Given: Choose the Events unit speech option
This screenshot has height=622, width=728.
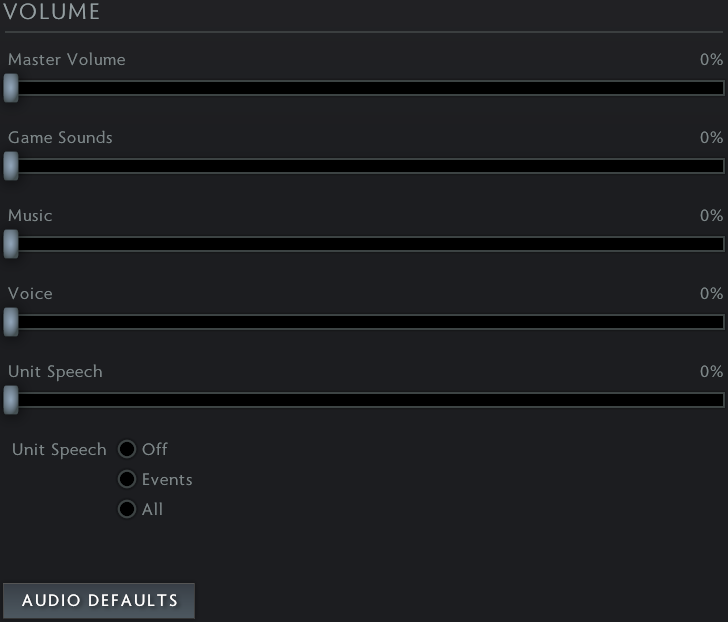Looking at the screenshot, I should pos(127,479).
